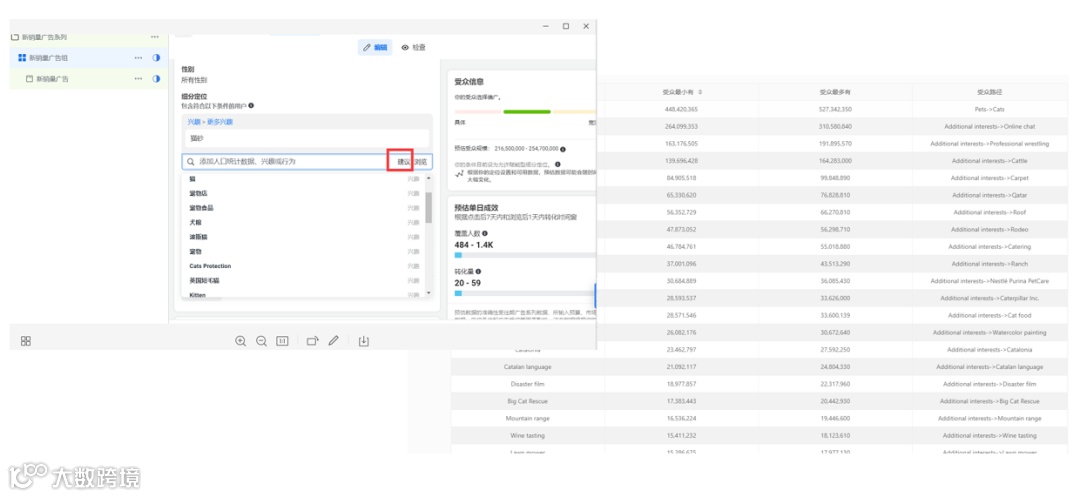The width and height of the screenshot is (1080, 497).
Task: Click the 484 - 1.4K reach estimate
Action: (474, 245)
